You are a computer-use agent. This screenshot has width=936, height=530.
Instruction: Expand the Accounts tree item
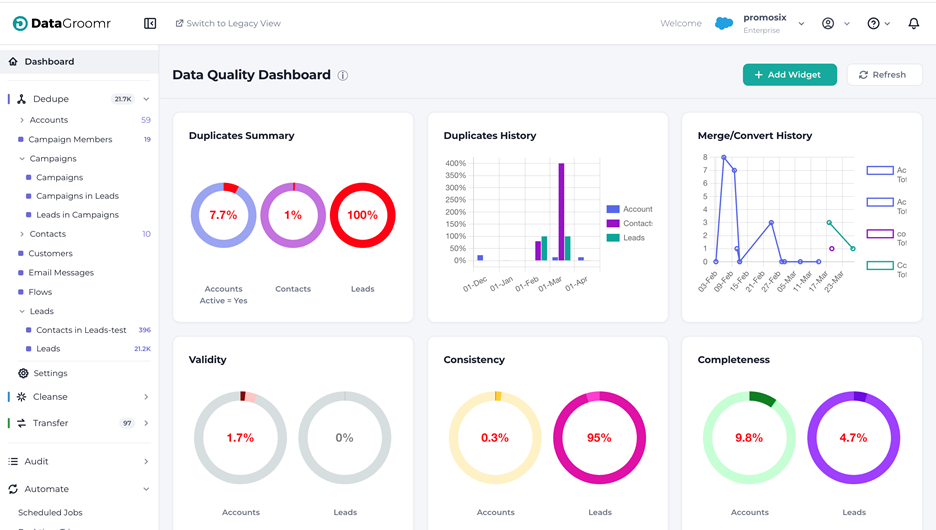22,120
